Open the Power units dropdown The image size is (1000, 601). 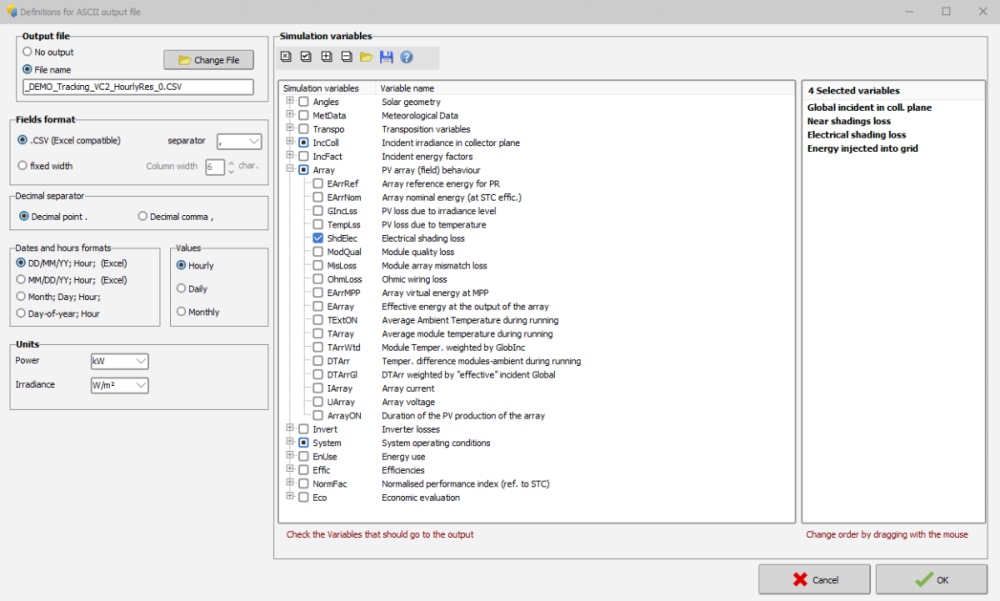tap(119, 361)
